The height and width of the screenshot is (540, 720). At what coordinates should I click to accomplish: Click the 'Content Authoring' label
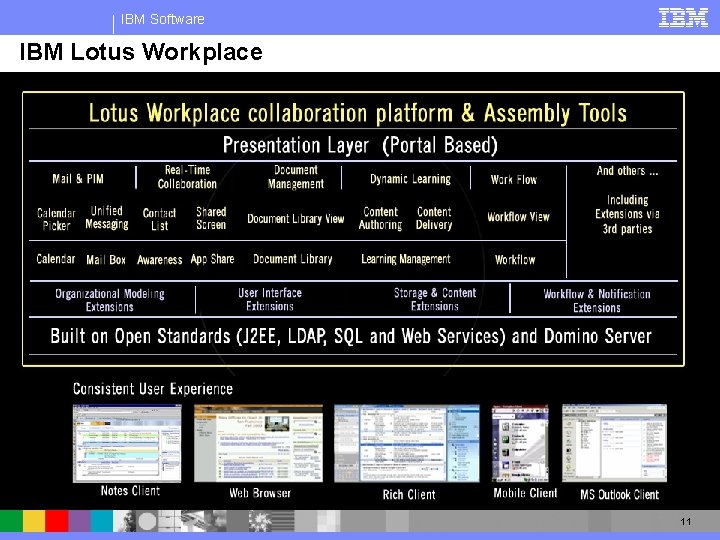[380, 218]
